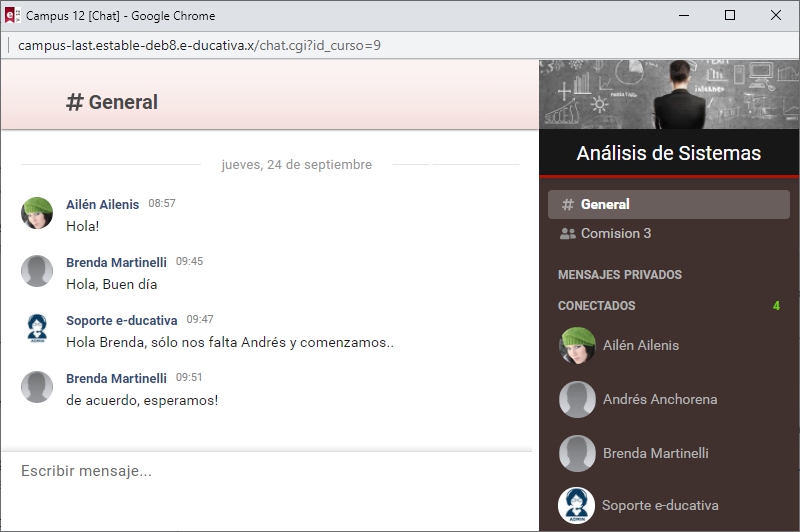Click the CONECTADOS section header
This screenshot has height=532, width=800.
tap(596, 306)
